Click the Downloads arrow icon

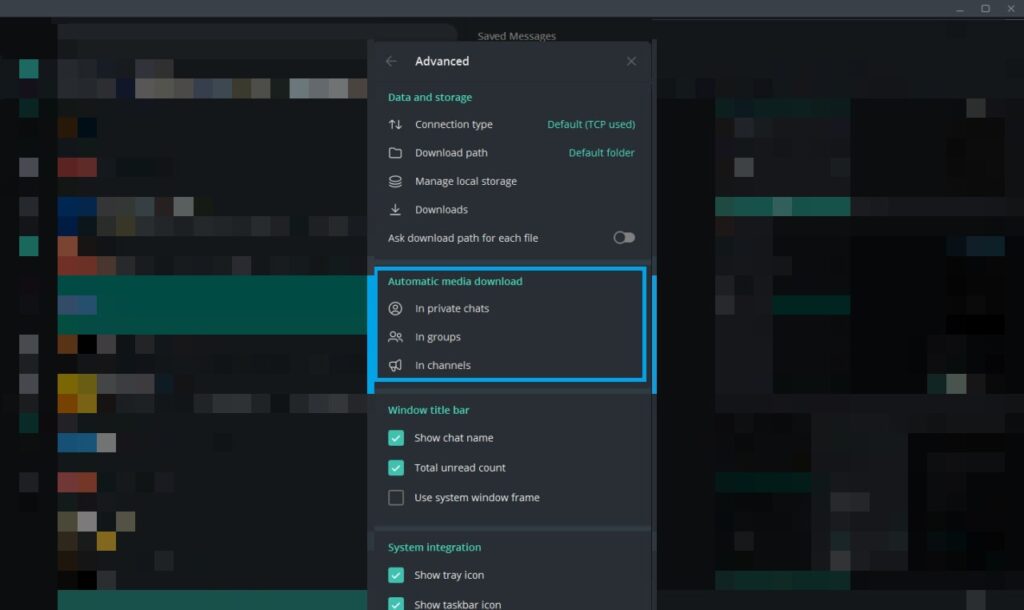pos(395,210)
